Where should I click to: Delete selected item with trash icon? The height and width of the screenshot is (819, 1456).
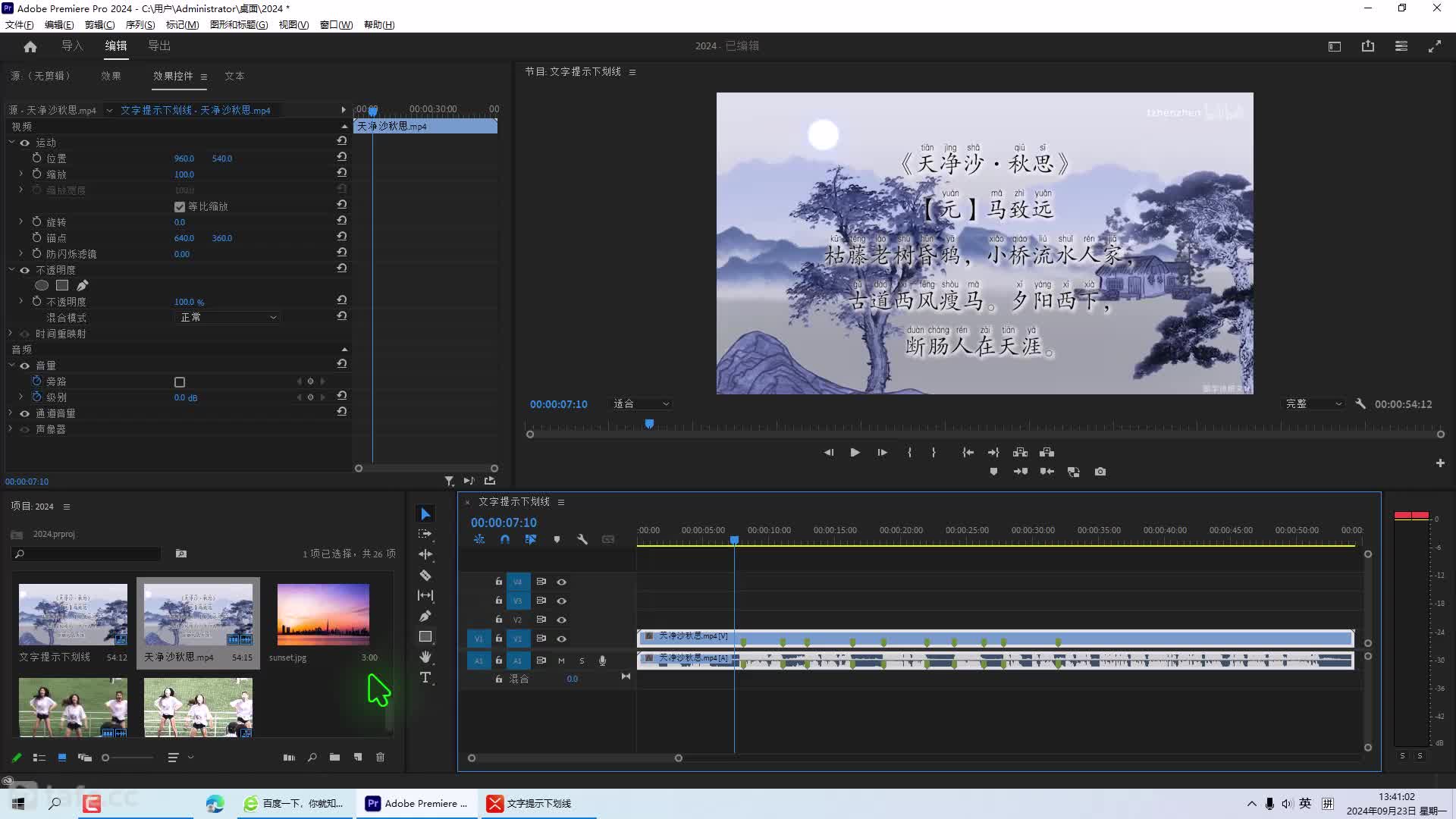pos(381,758)
